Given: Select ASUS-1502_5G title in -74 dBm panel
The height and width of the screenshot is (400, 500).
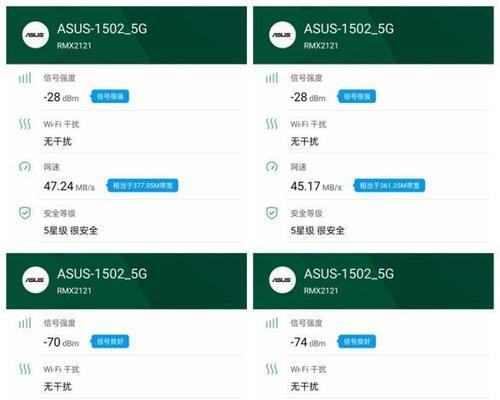Looking at the screenshot, I should coord(349,274).
